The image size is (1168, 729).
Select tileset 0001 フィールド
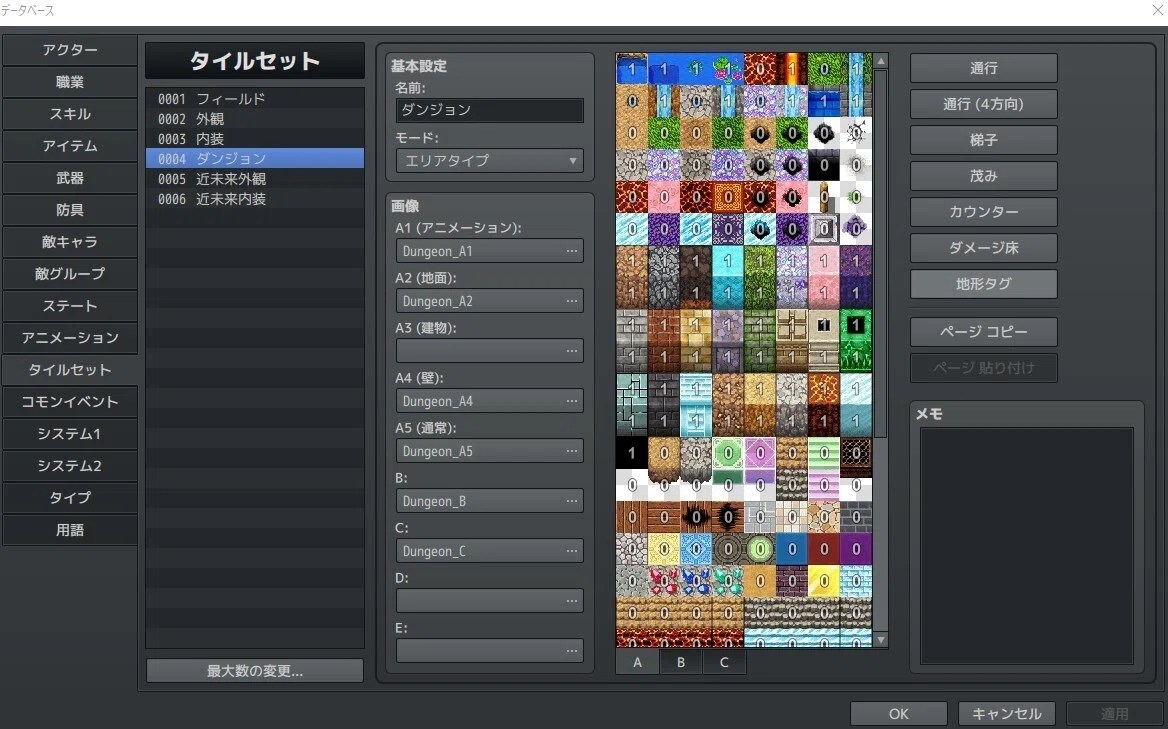(255, 98)
